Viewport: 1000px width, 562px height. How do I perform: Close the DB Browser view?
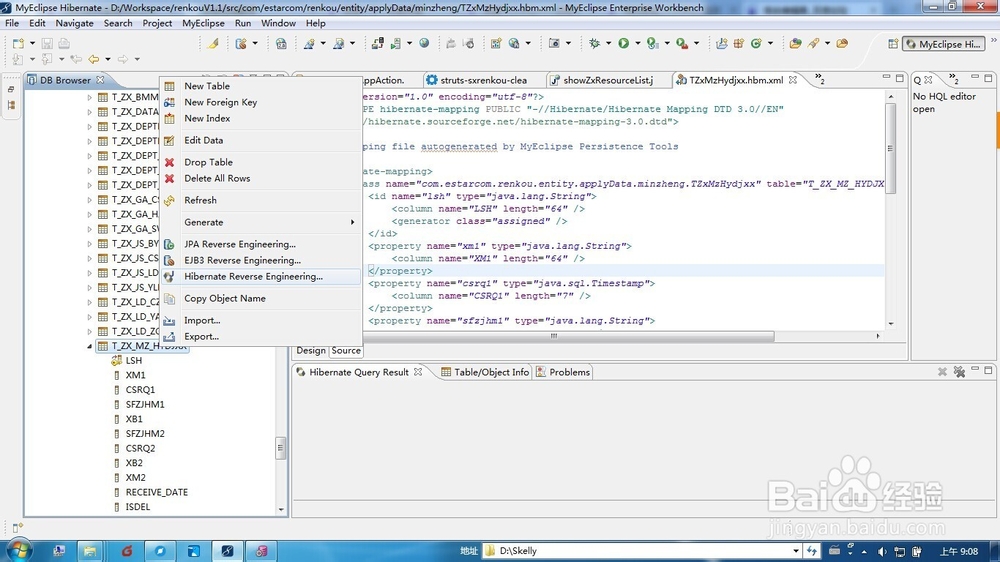tap(100, 80)
